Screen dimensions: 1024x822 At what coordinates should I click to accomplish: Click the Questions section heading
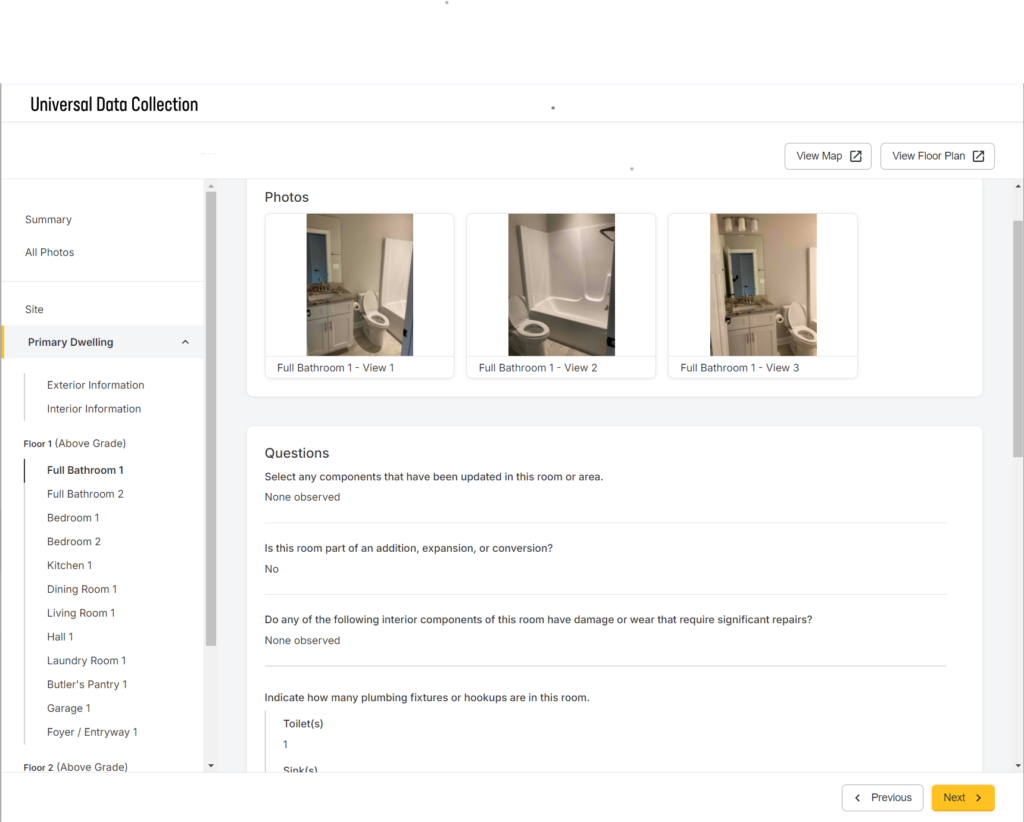296,453
